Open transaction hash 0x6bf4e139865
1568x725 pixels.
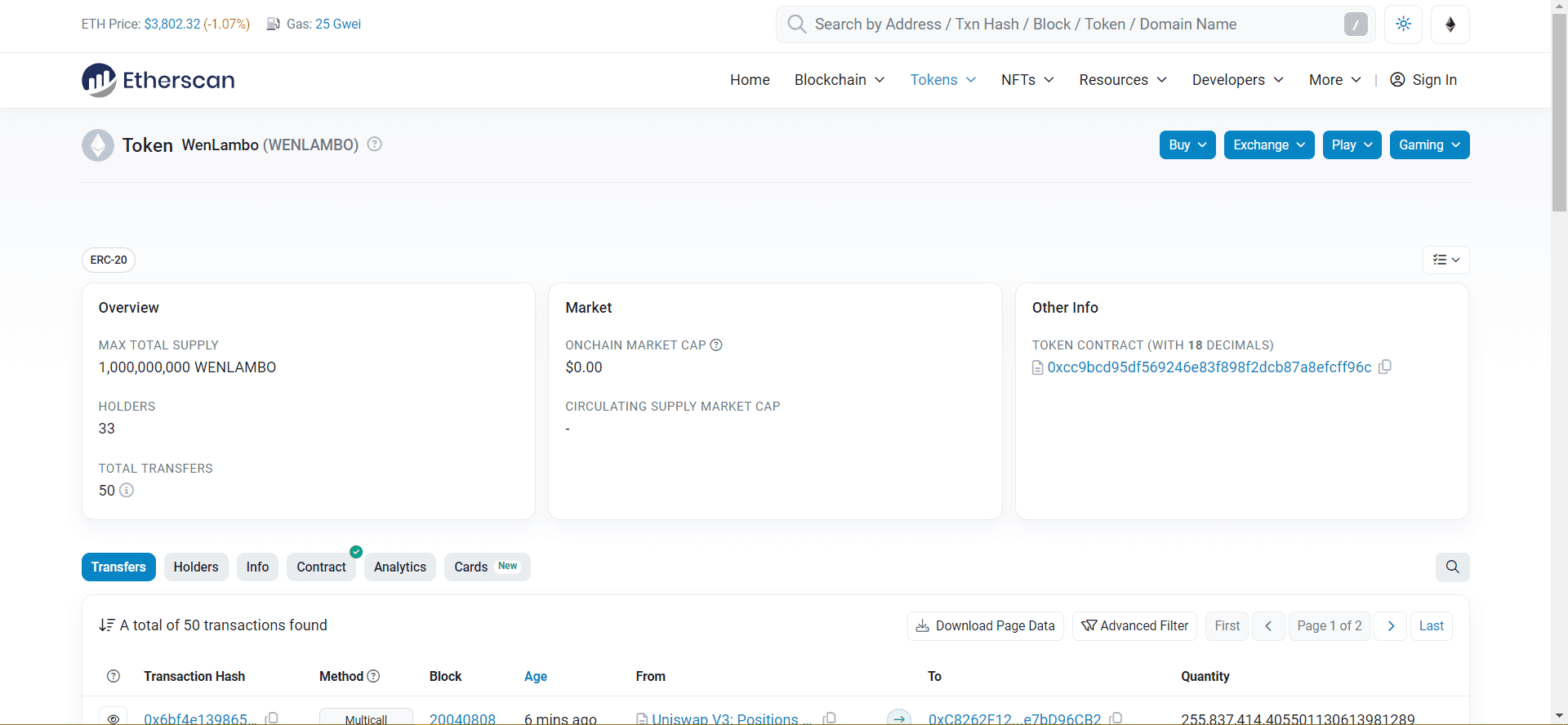[x=200, y=718]
